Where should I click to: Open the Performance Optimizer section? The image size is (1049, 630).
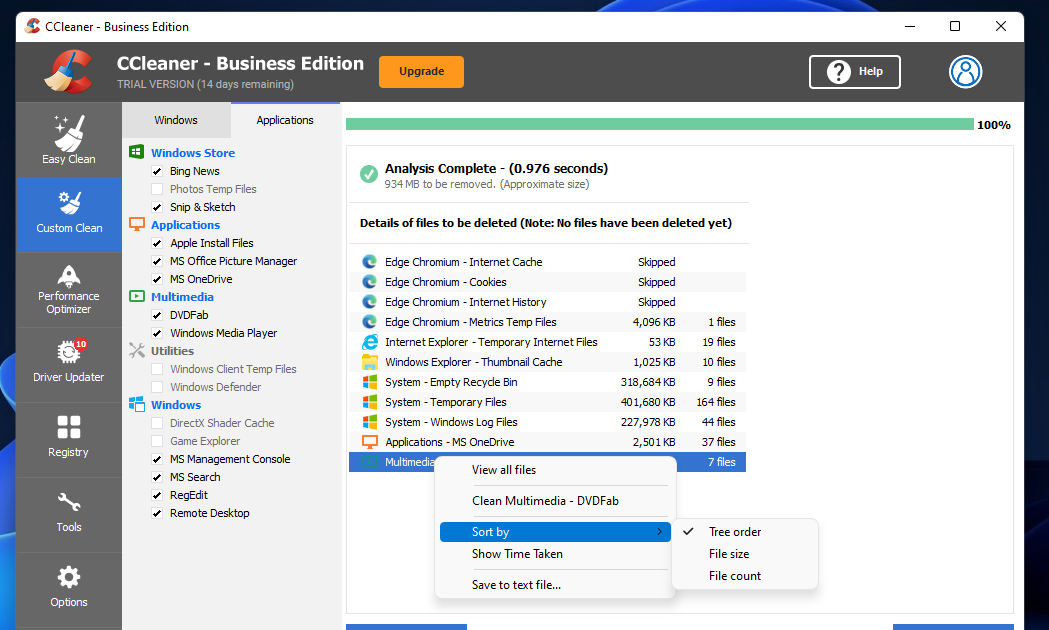point(69,290)
